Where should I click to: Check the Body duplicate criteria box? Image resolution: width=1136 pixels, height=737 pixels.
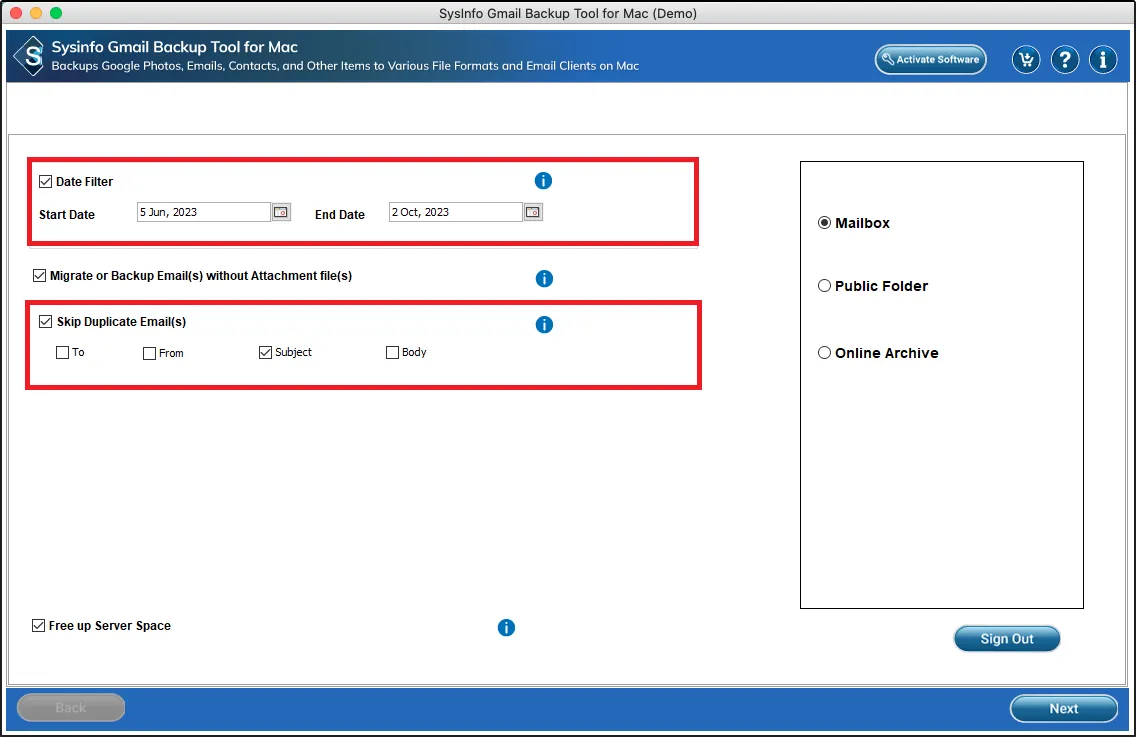point(392,352)
